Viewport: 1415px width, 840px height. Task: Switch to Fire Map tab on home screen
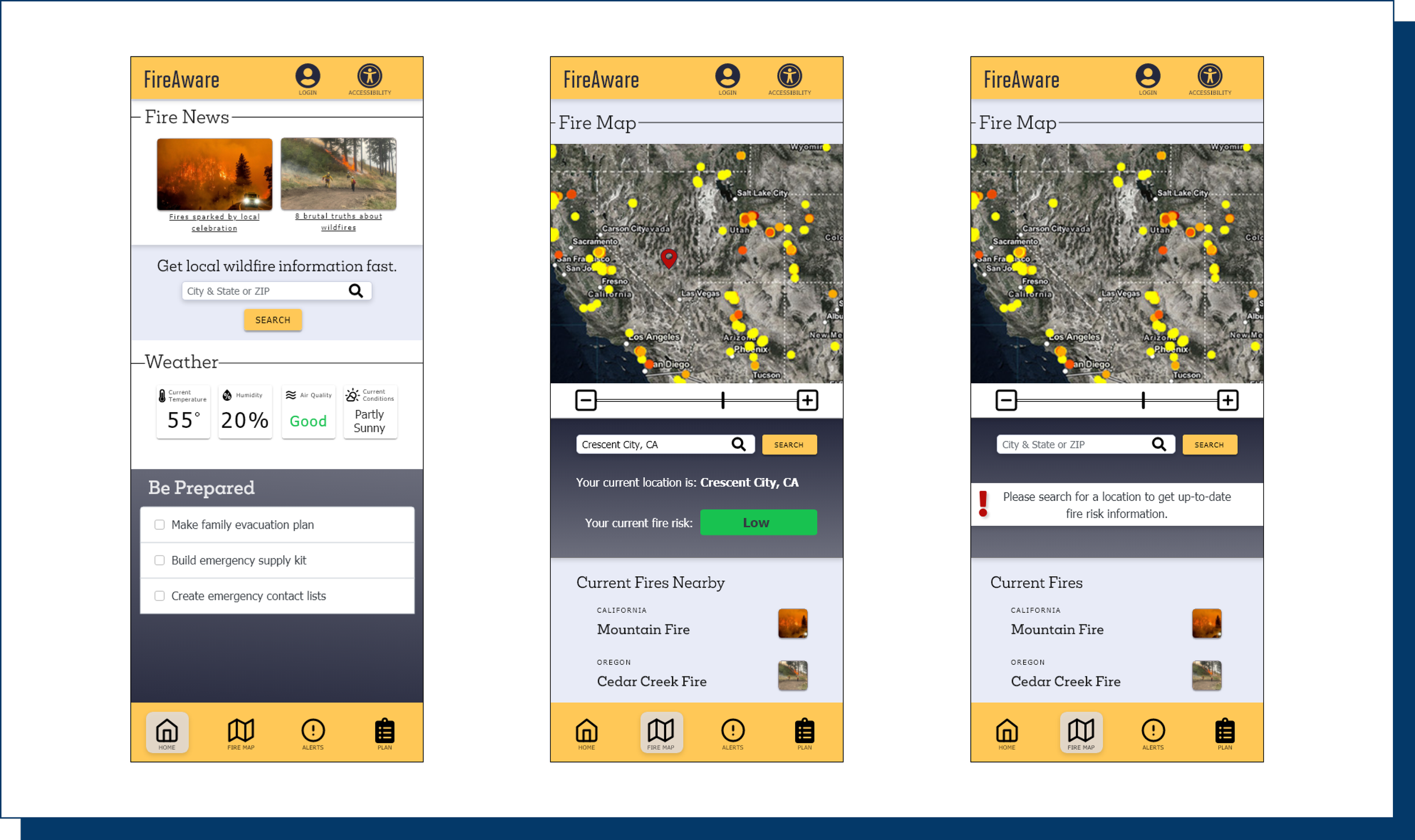pyautogui.click(x=241, y=731)
